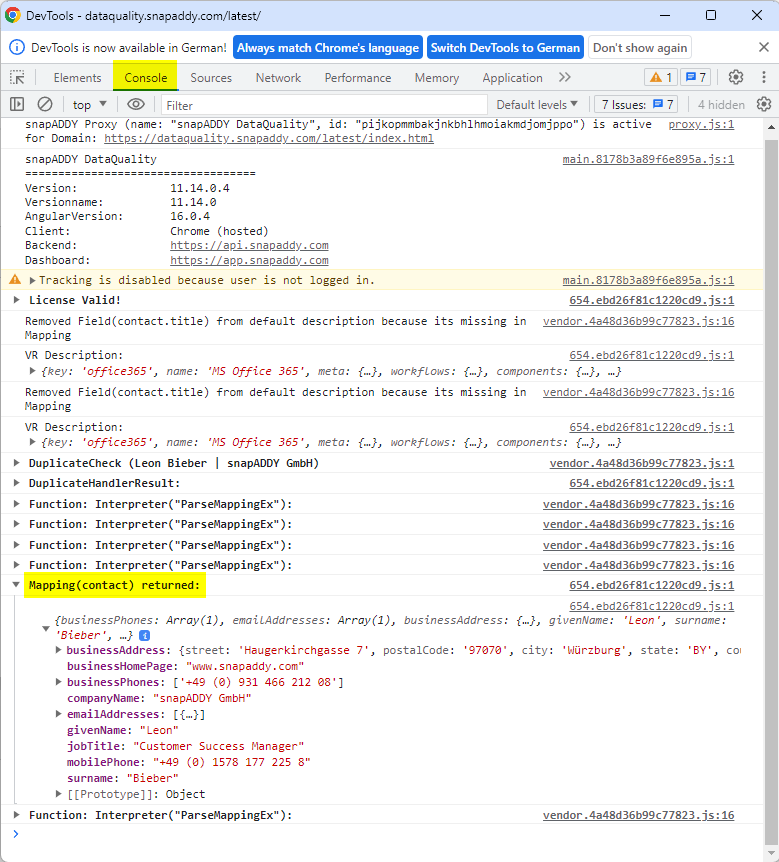Show more tabs with double chevron
Image resolution: width=779 pixels, height=862 pixels.
(565, 78)
